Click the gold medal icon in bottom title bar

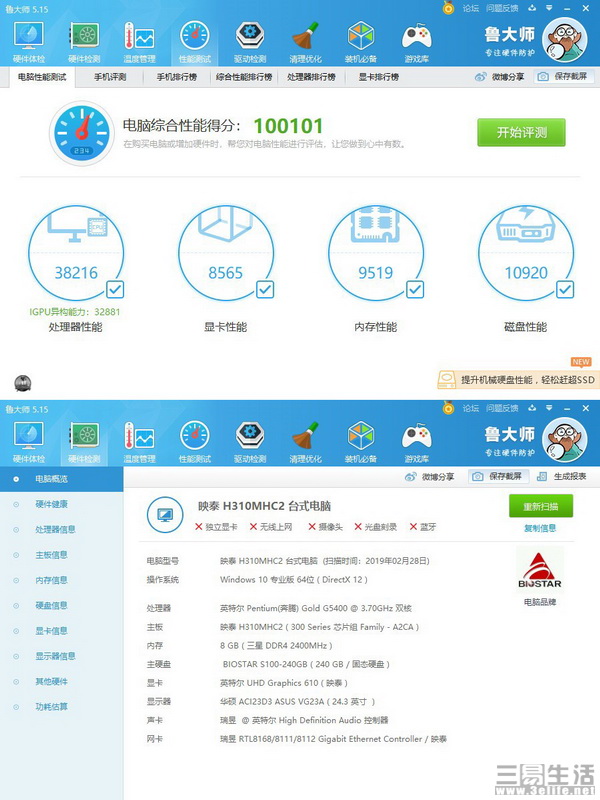point(448,408)
